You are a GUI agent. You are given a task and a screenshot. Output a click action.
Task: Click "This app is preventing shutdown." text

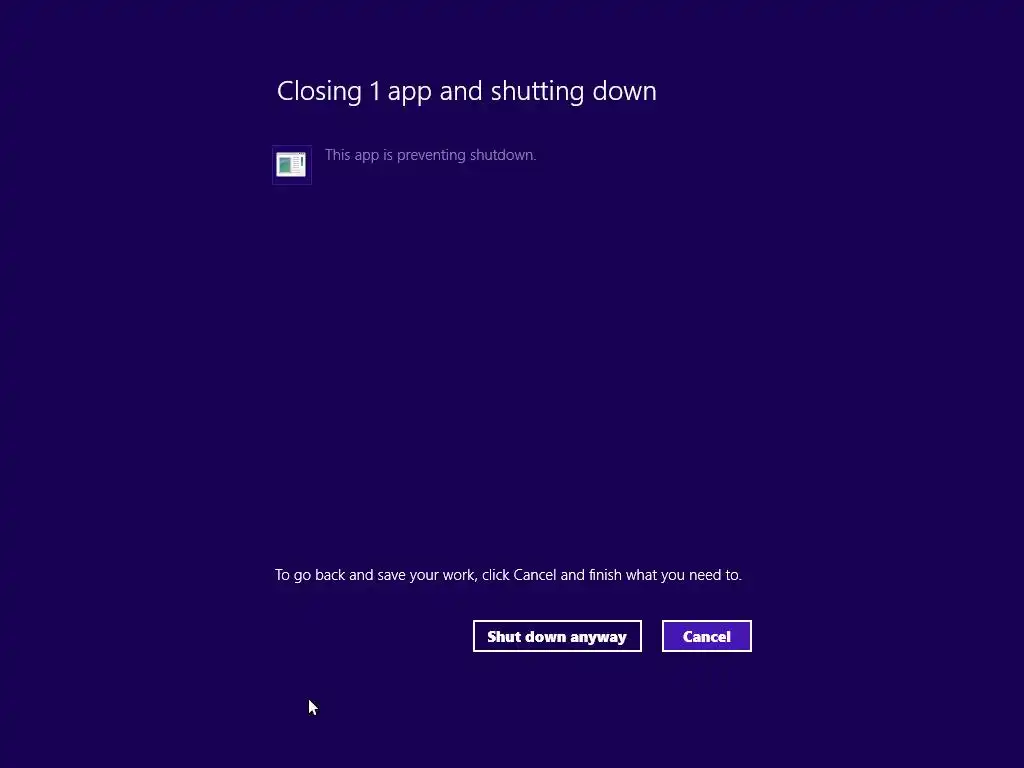430,155
